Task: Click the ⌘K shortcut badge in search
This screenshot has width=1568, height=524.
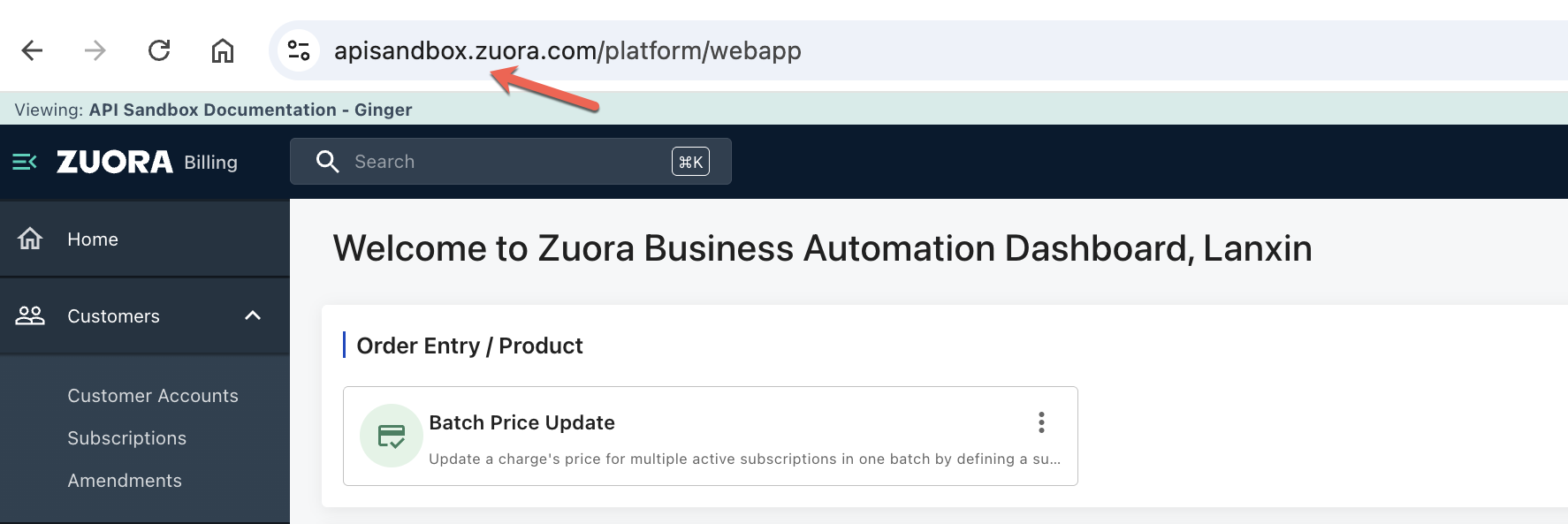Action: pos(690,162)
